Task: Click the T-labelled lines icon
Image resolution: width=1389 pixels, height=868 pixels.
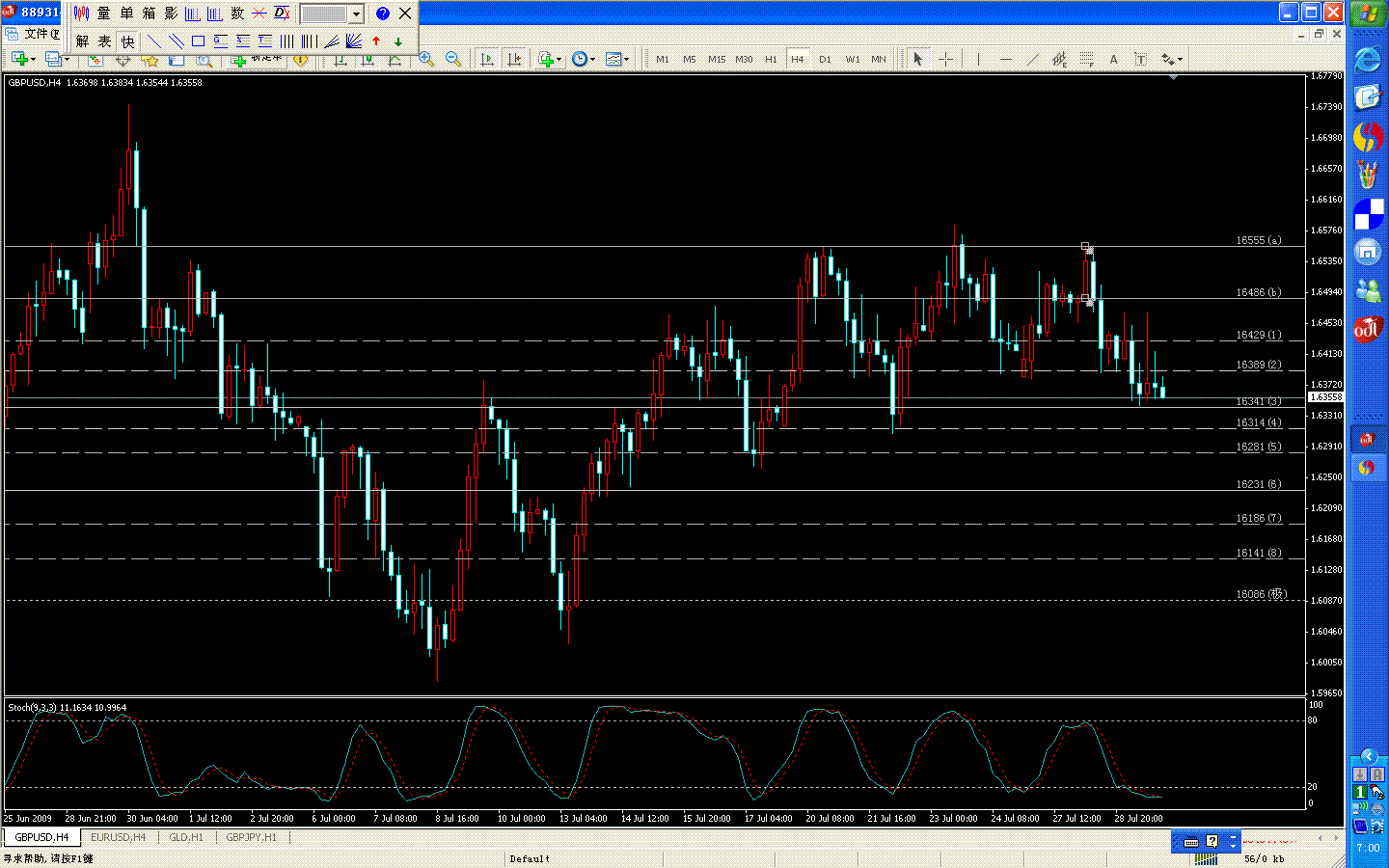Action: point(264,41)
